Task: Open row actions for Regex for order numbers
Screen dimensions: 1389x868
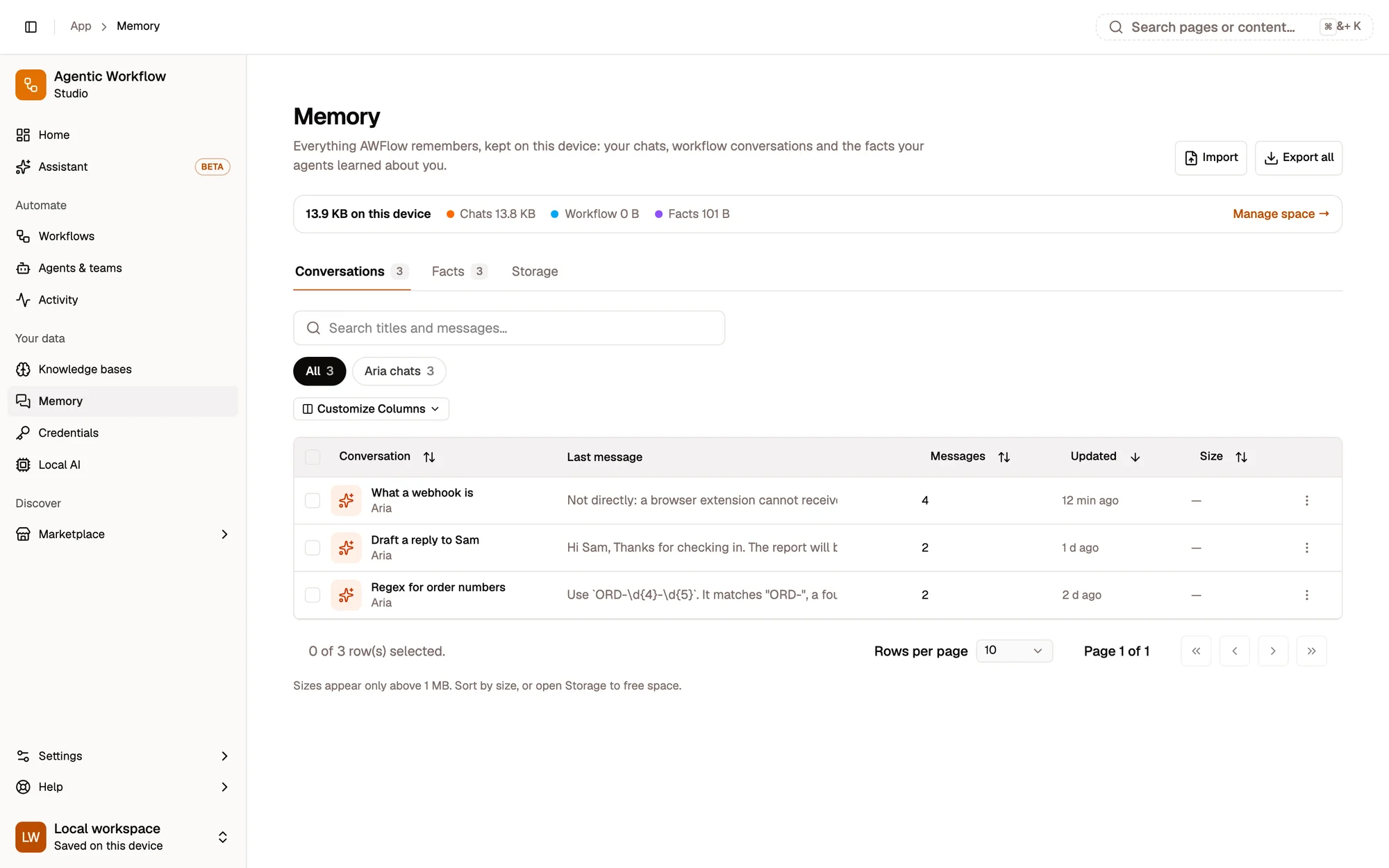Action: (x=1306, y=595)
